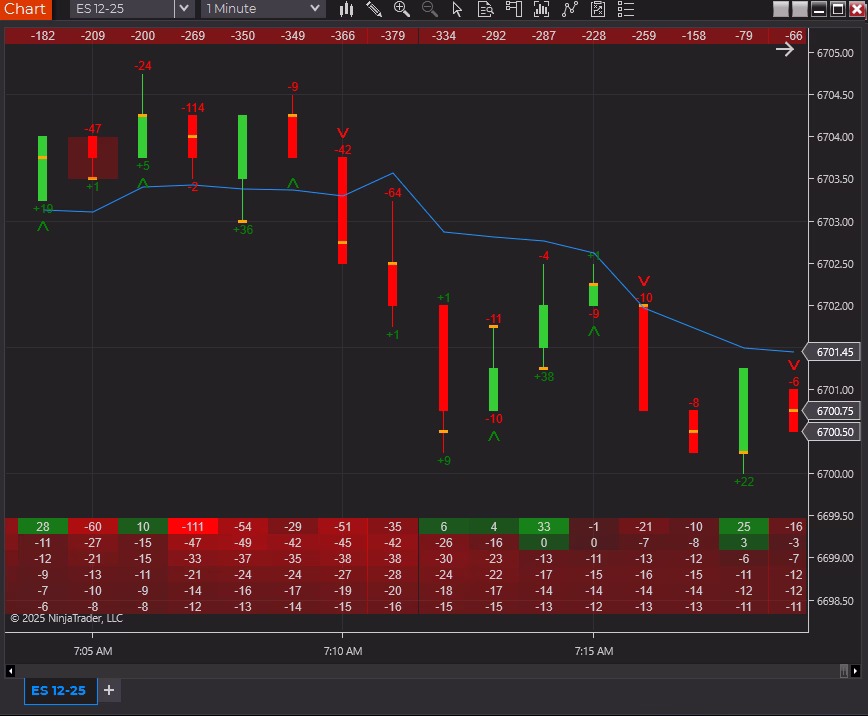The height and width of the screenshot is (716, 868).
Task: Open the chart Properties list icon
Action: (x=627, y=9)
